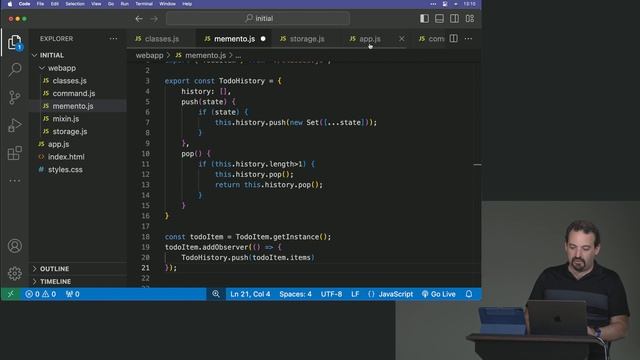Open the Run and Debug view
This screenshot has height=360, width=640.
click(x=15, y=125)
